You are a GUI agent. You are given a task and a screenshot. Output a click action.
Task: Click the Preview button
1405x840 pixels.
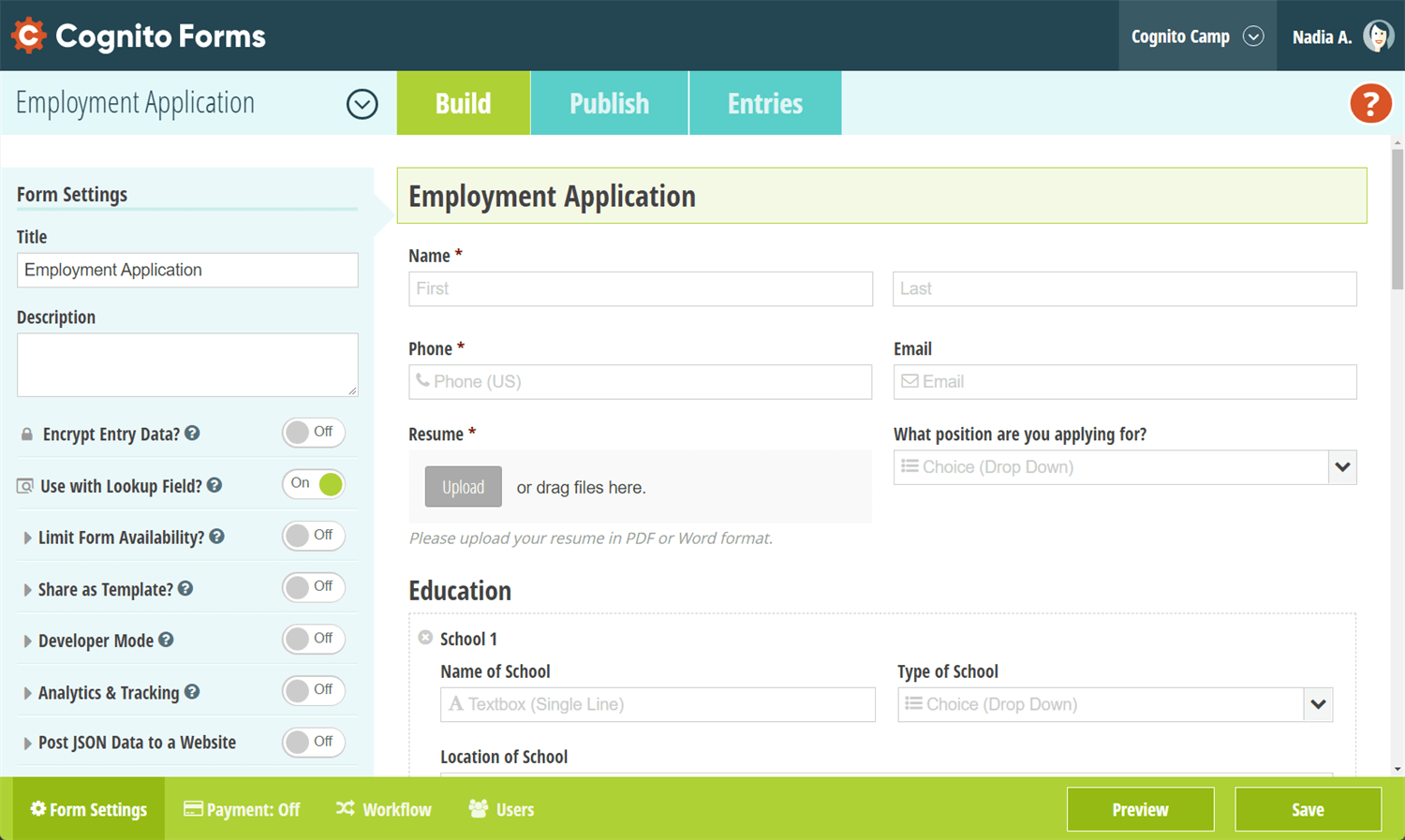pyautogui.click(x=1140, y=809)
